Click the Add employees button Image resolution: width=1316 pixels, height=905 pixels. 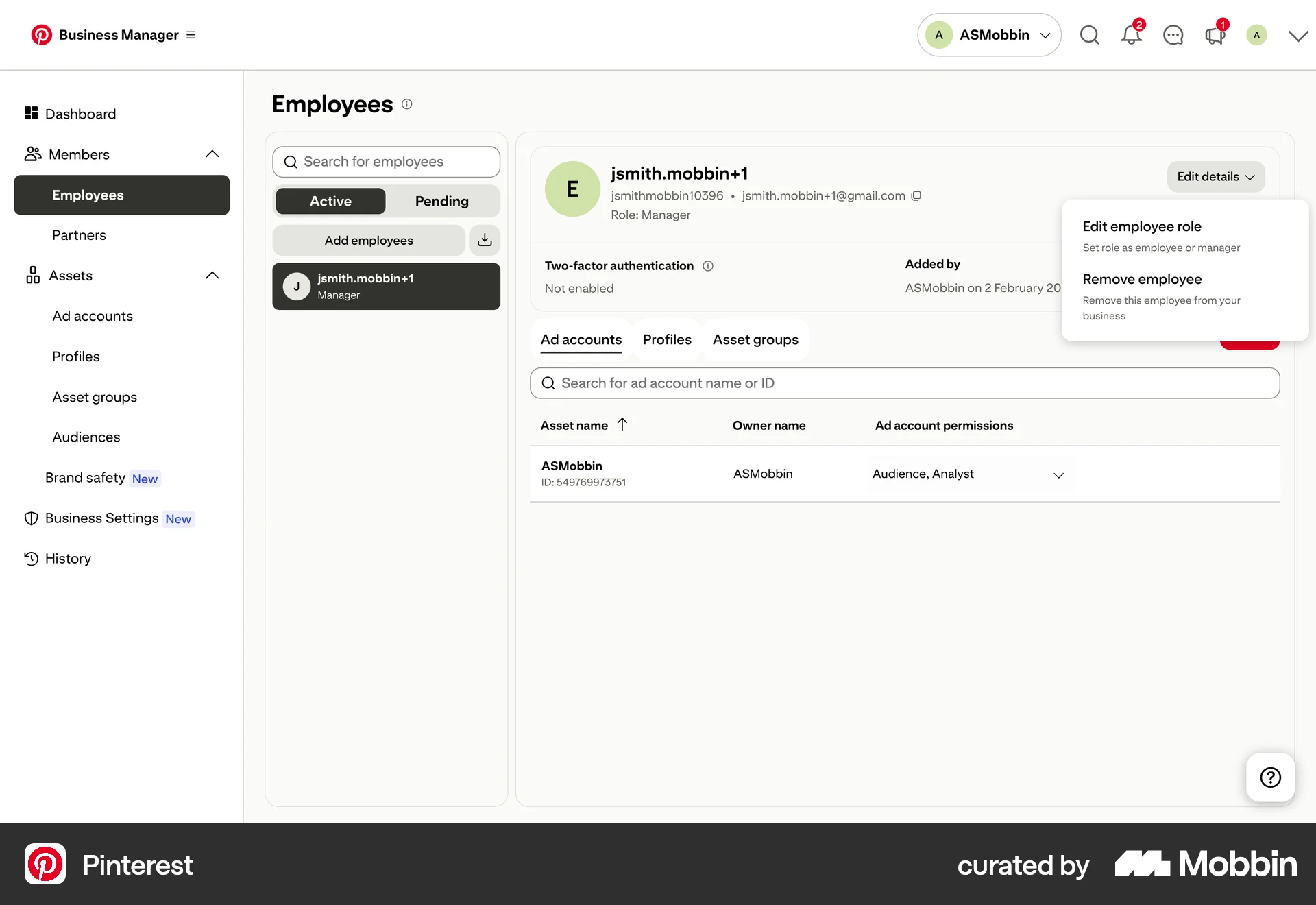[x=369, y=240]
